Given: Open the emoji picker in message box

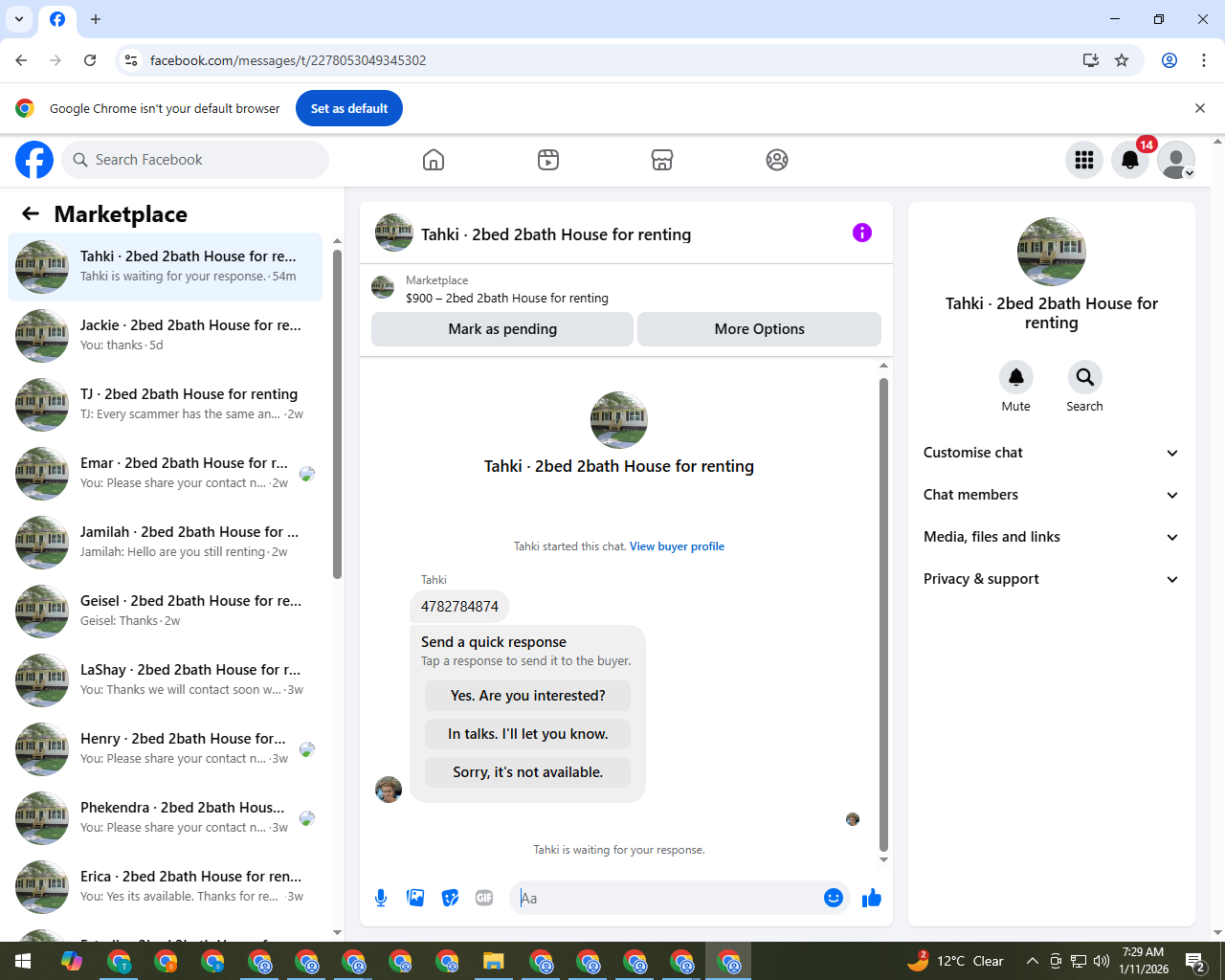Looking at the screenshot, I should 834,898.
